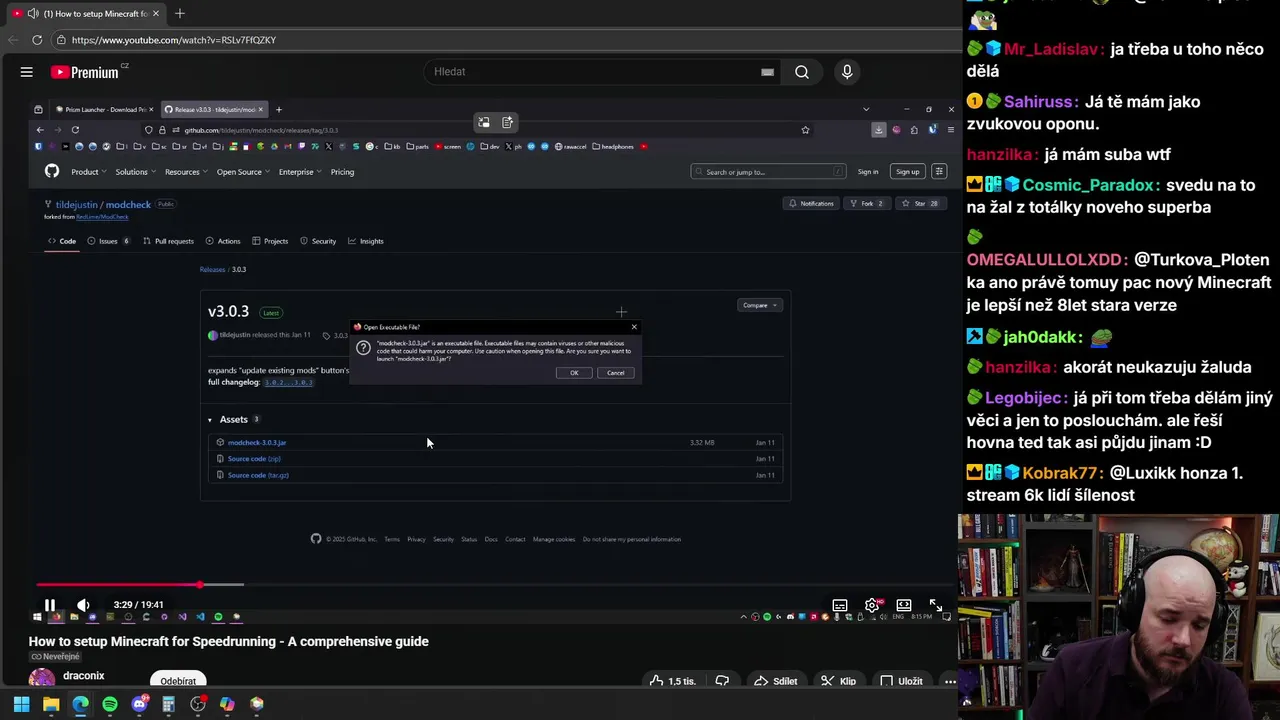Toggle subtitles in YouTube player

click(840, 605)
